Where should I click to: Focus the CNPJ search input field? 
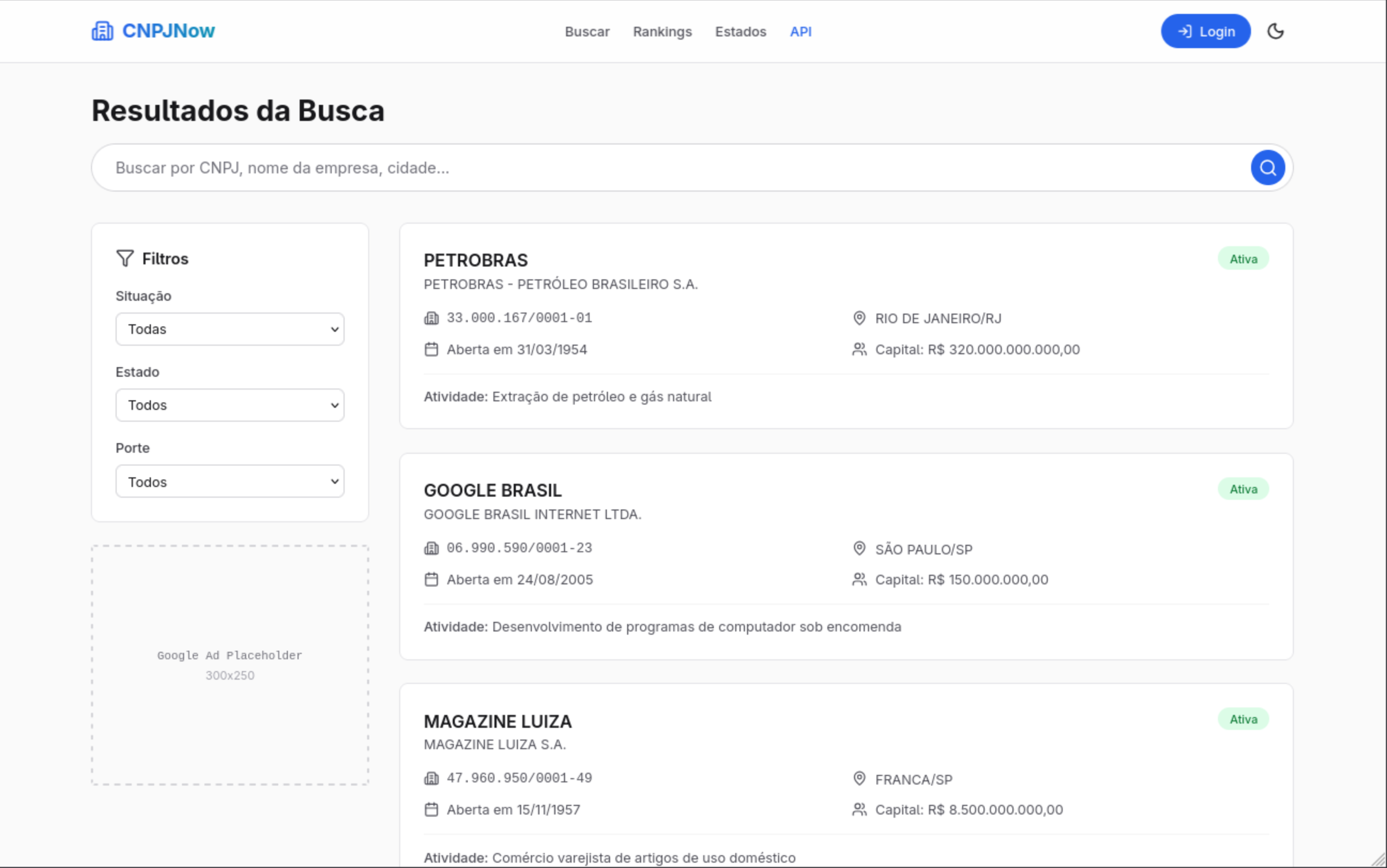pyautogui.click(x=670, y=167)
